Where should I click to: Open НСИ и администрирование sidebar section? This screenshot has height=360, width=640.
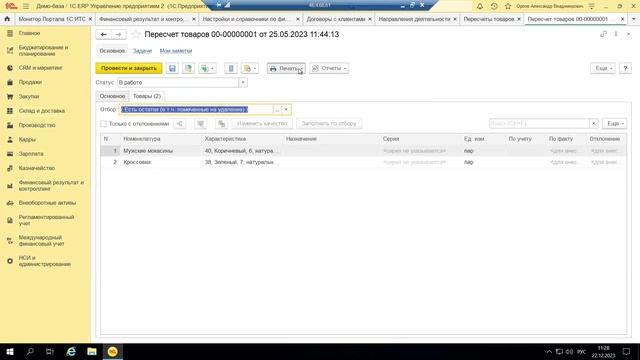tap(44, 261)
